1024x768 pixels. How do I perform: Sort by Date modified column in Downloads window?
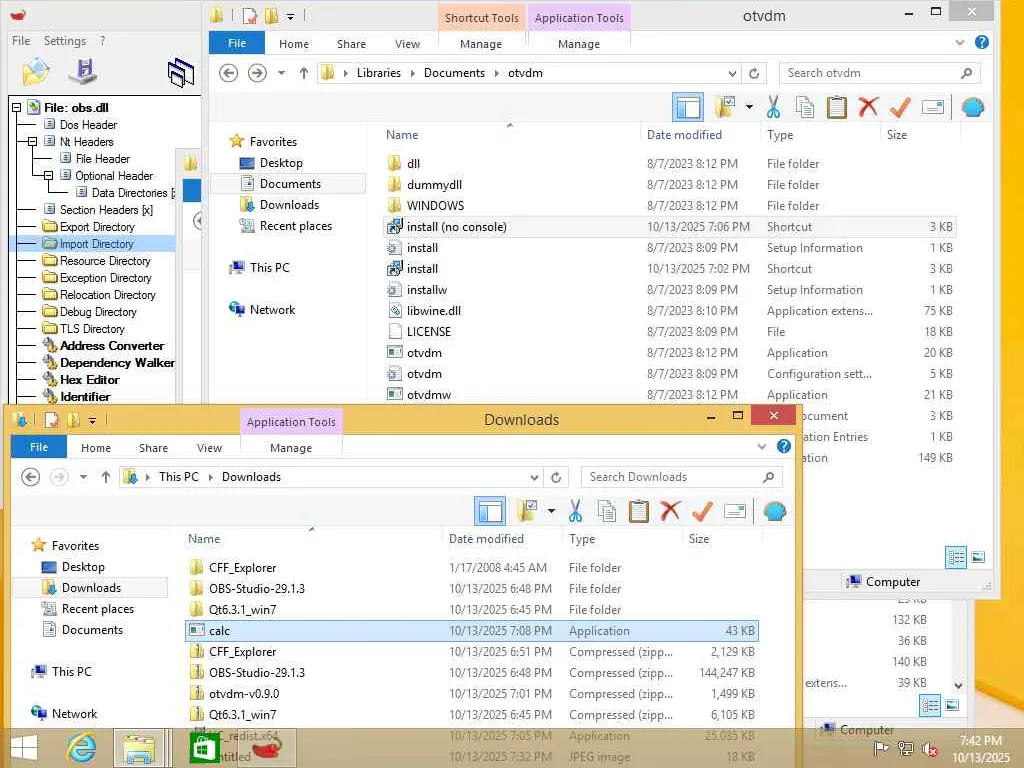point(486,539)
